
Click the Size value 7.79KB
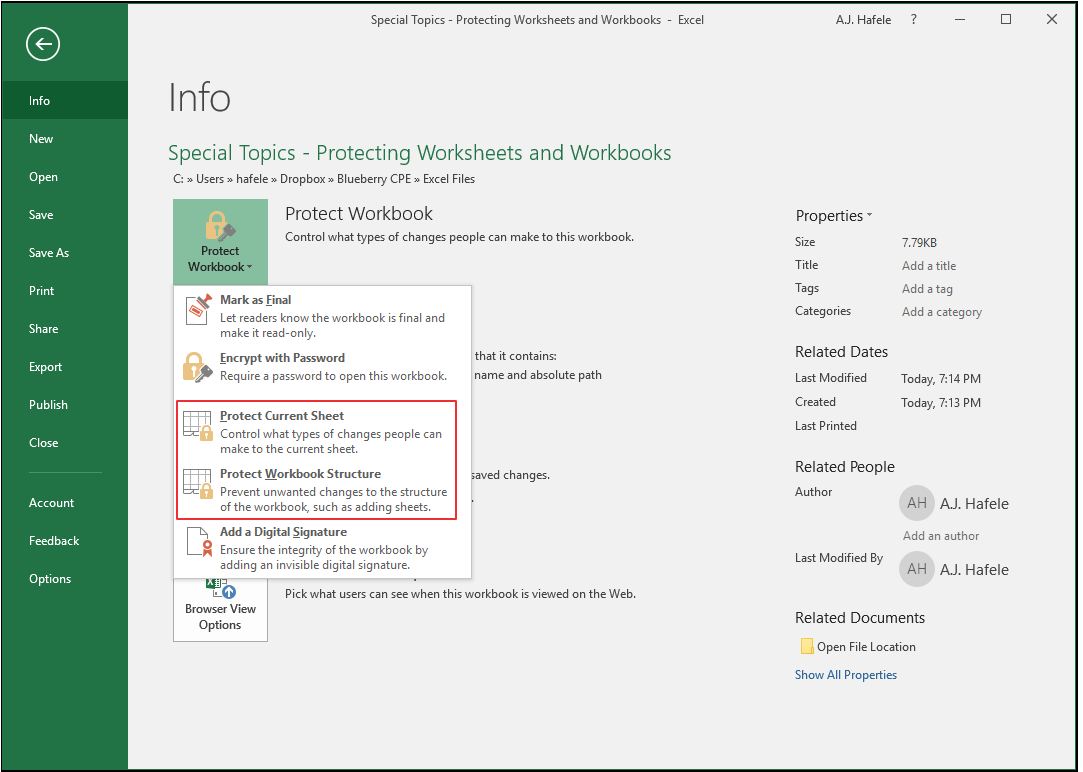point(919,242)
